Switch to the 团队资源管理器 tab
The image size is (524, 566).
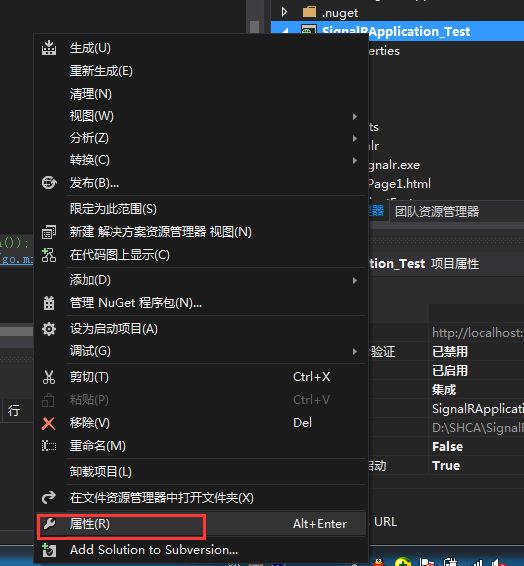(437, 211)
